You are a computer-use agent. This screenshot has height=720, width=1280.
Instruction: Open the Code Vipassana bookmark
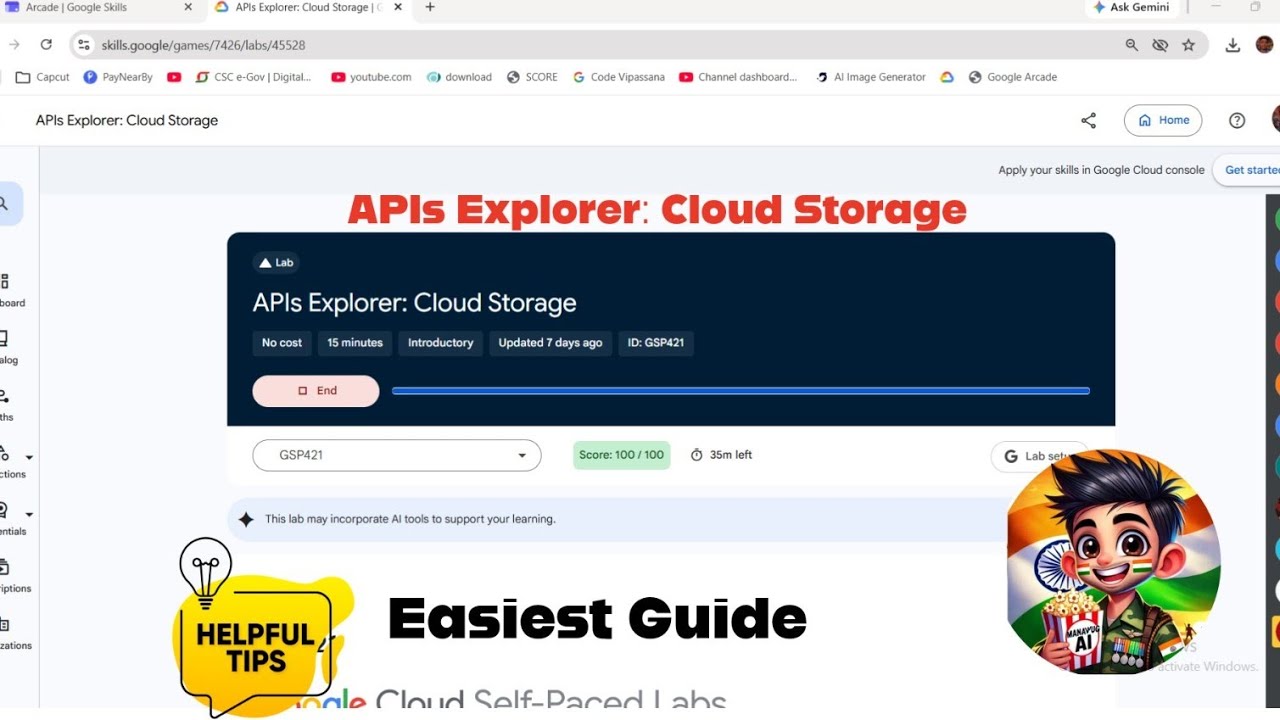click(618, 77)
